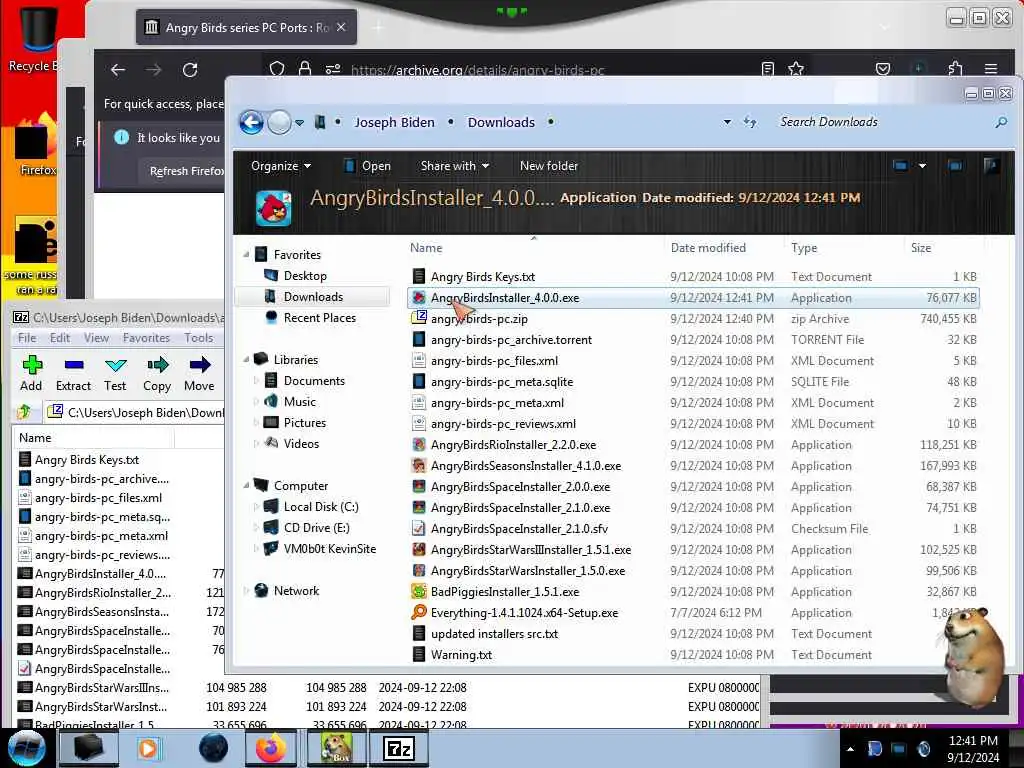Open the Tools menu in 7-Zip

click(x=199, y=338)
